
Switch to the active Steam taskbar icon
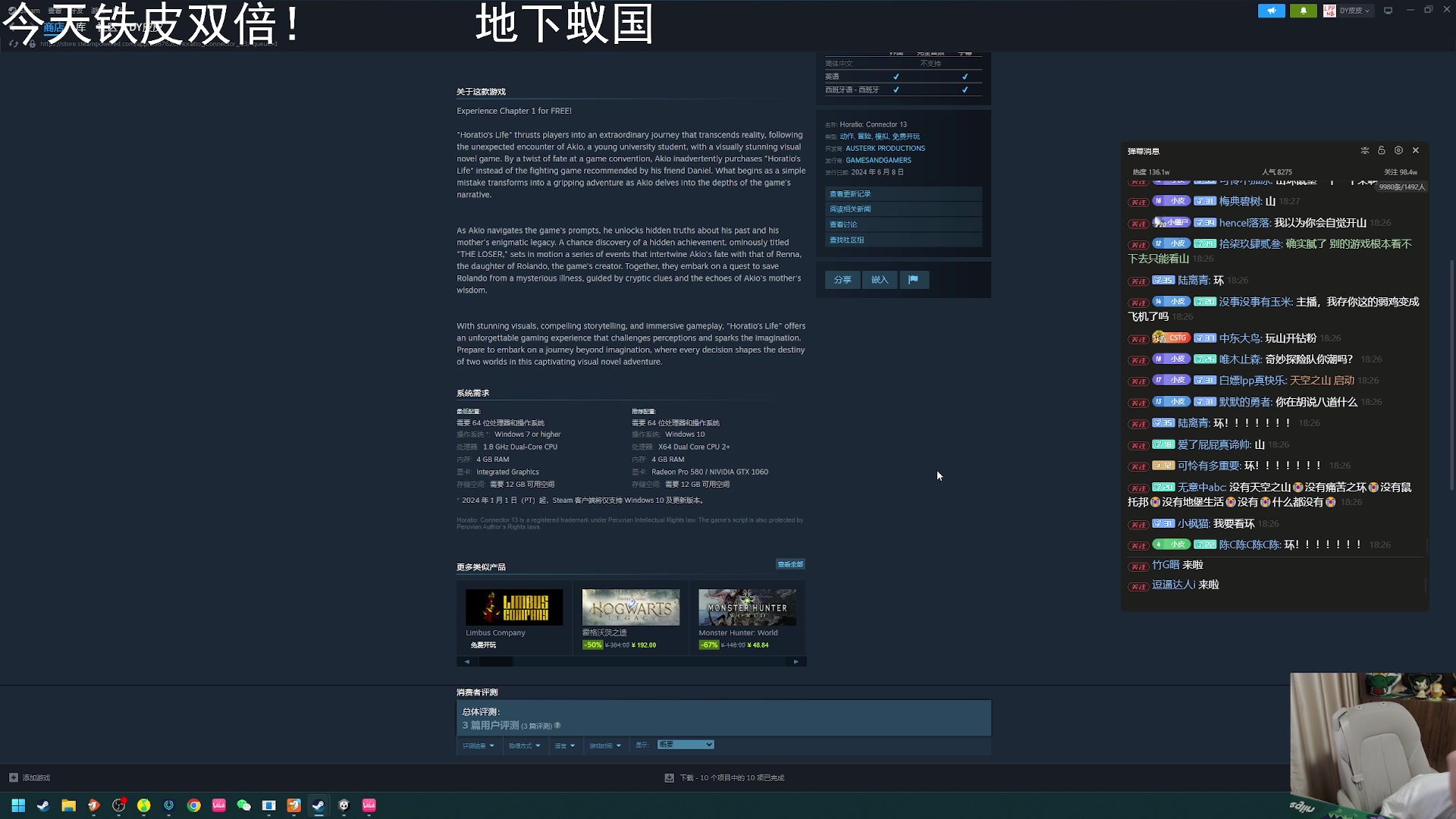(318, 805)
